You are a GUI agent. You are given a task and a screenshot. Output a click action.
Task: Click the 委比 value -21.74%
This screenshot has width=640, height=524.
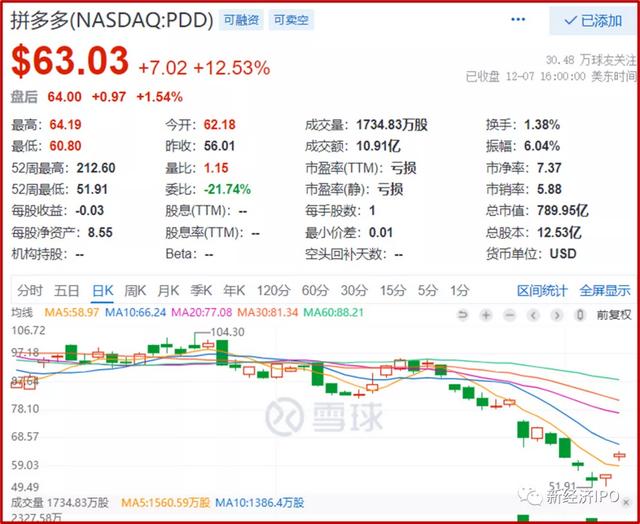click(227, 189)
